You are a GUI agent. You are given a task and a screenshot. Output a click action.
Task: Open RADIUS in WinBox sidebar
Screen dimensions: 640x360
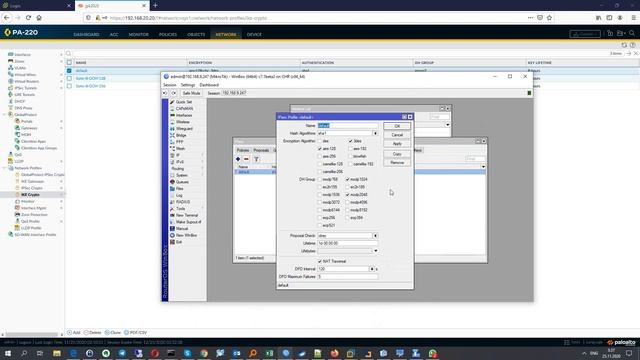[182, 202]
